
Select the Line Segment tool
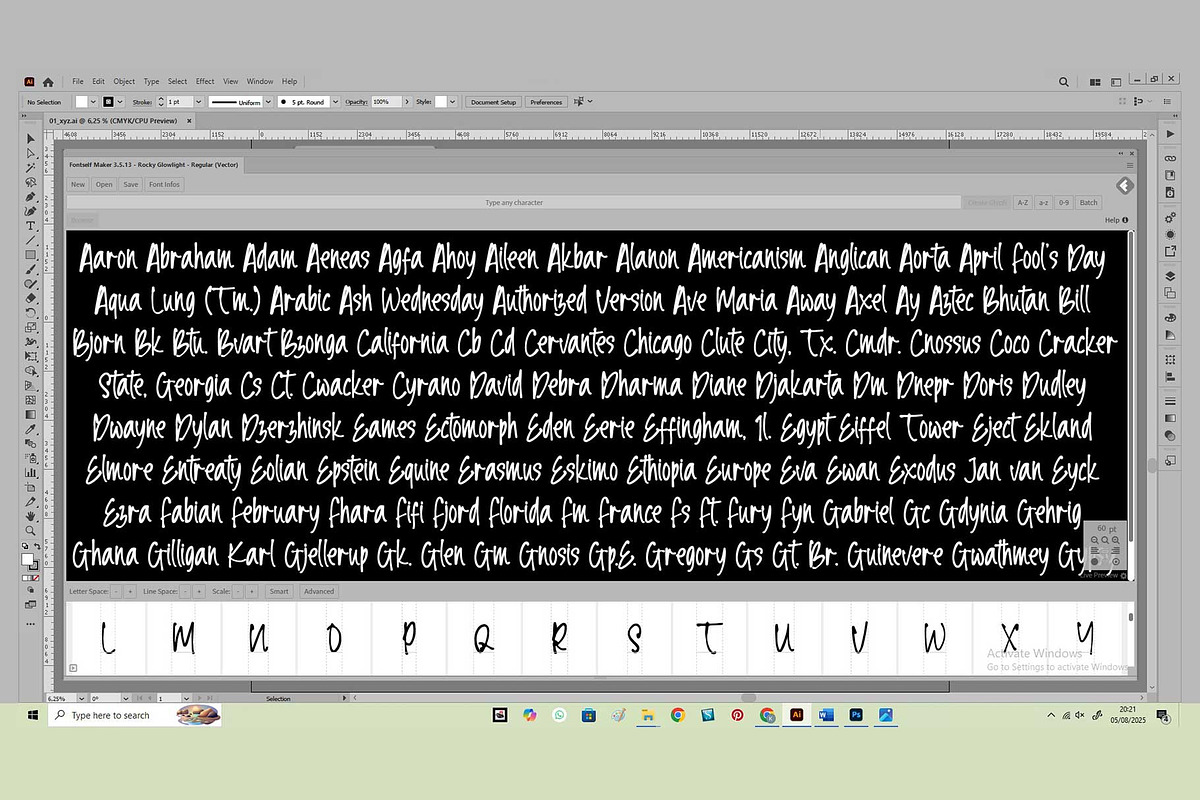30,240
